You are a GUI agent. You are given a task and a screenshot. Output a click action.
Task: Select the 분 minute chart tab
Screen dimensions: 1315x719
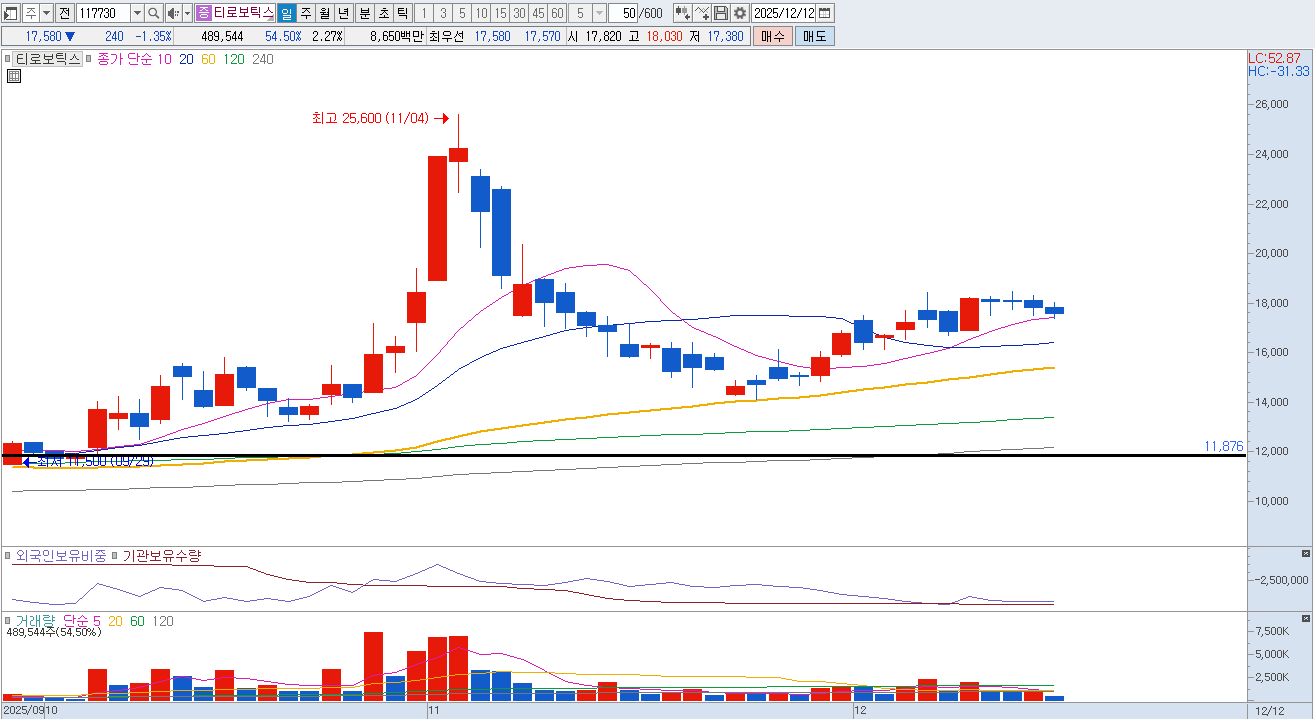click(x=365, y=13)
